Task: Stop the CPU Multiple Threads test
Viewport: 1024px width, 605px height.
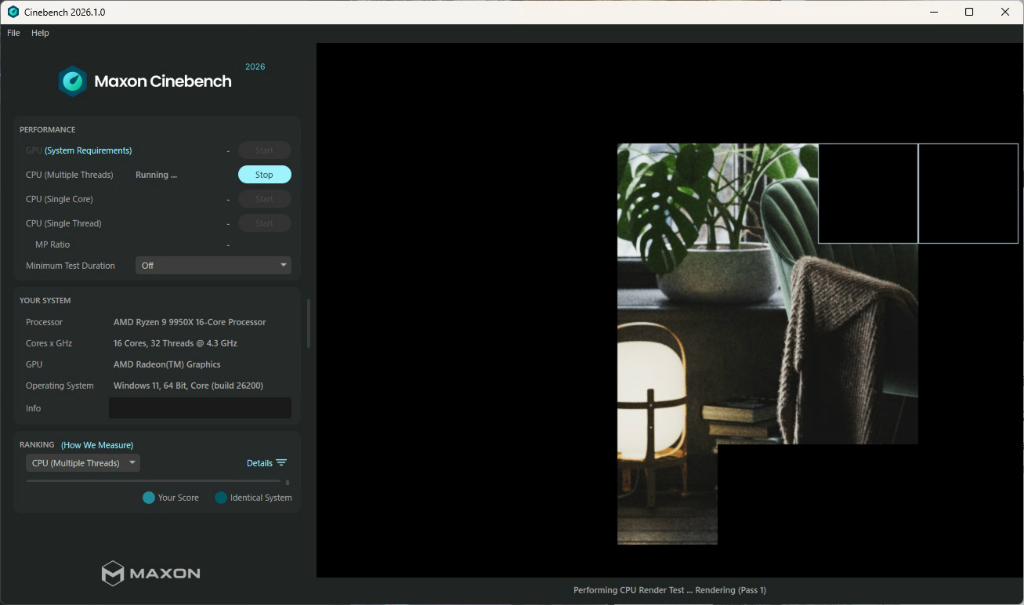Action: [x=264, y=174]
